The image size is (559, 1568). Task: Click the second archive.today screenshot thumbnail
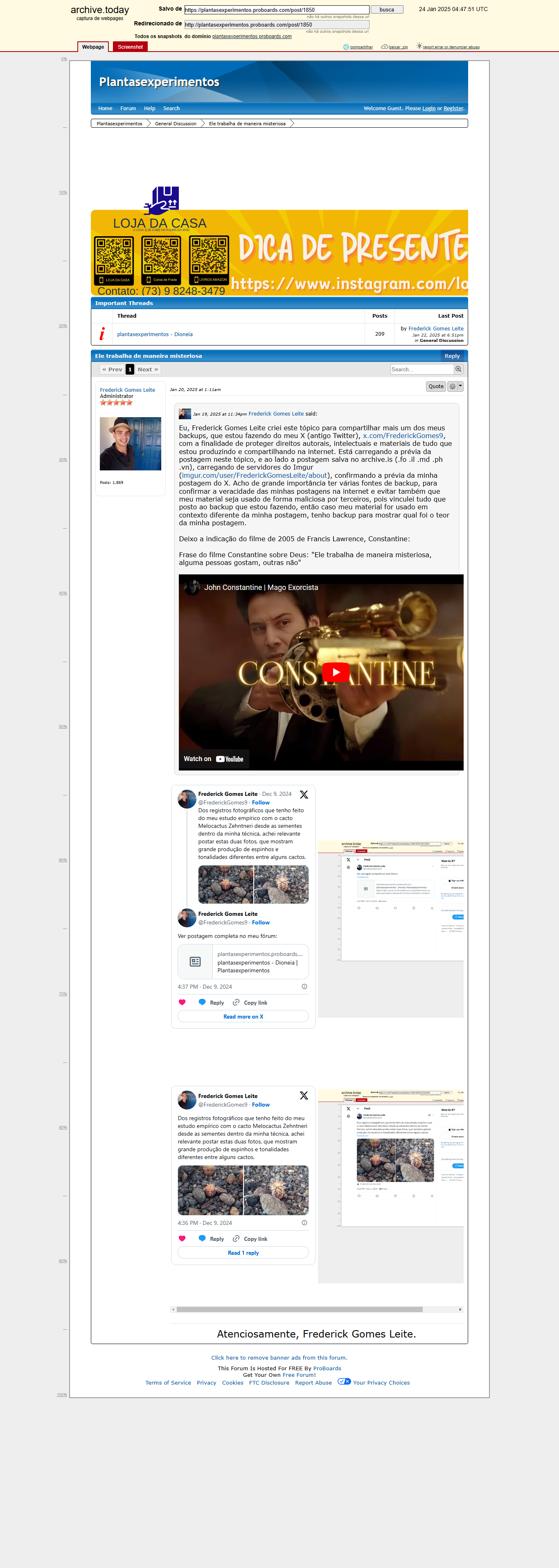tap(390, 1186)
